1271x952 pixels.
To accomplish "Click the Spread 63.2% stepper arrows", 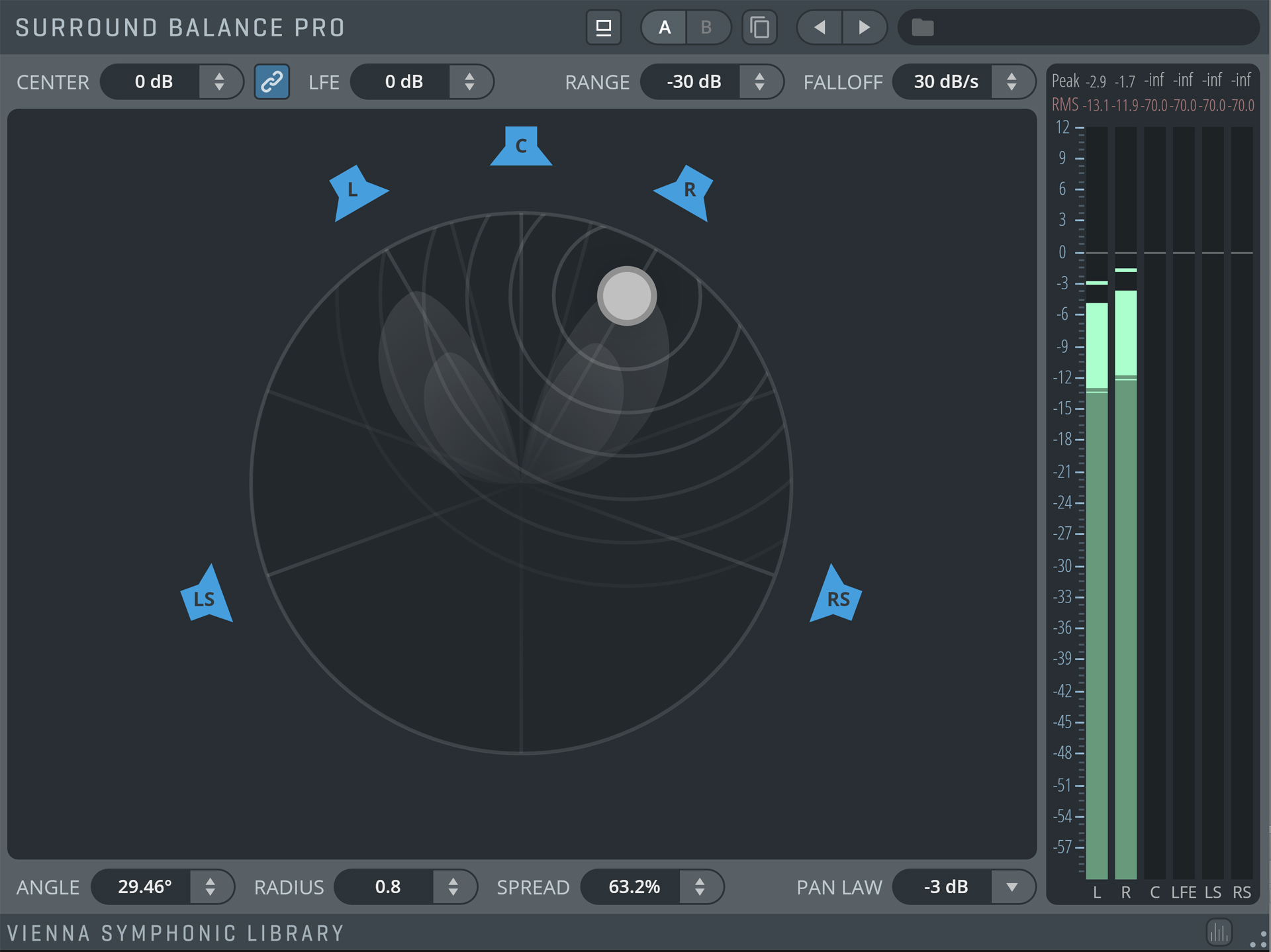I will coord(699,886).
